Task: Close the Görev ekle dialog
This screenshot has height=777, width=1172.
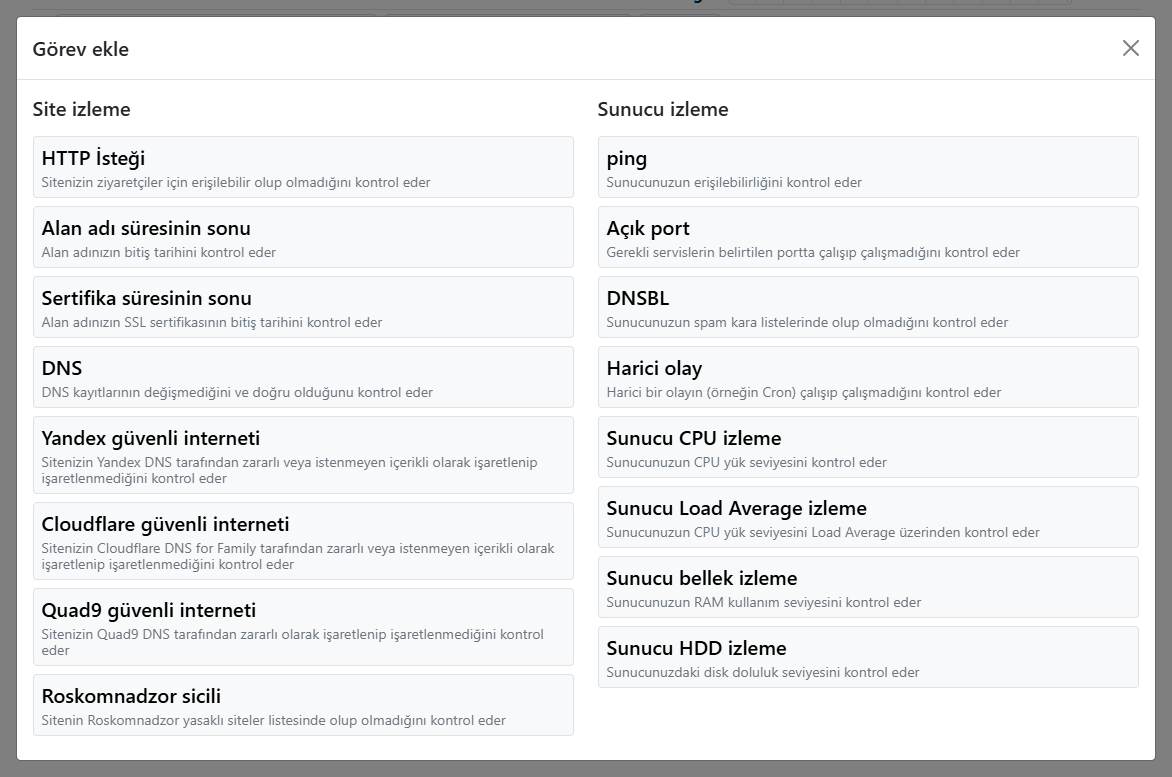Action: click(1130, 48)
